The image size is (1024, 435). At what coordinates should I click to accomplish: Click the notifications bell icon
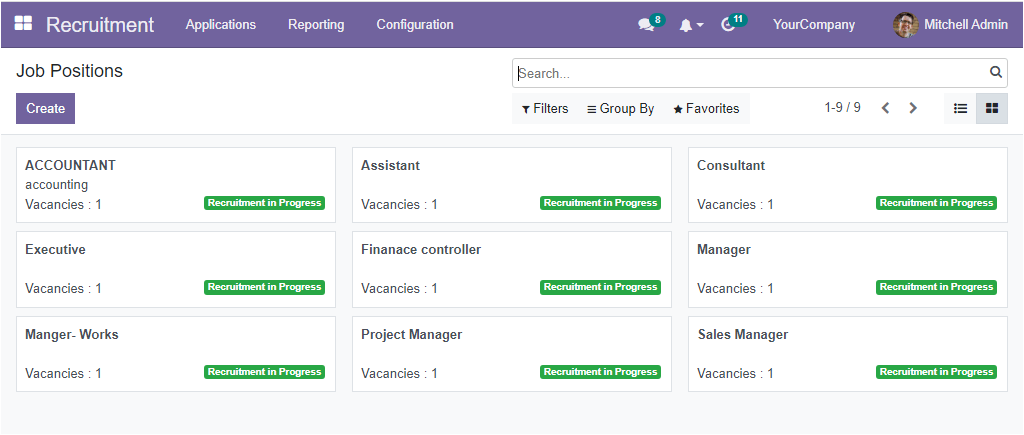point(686,25)
